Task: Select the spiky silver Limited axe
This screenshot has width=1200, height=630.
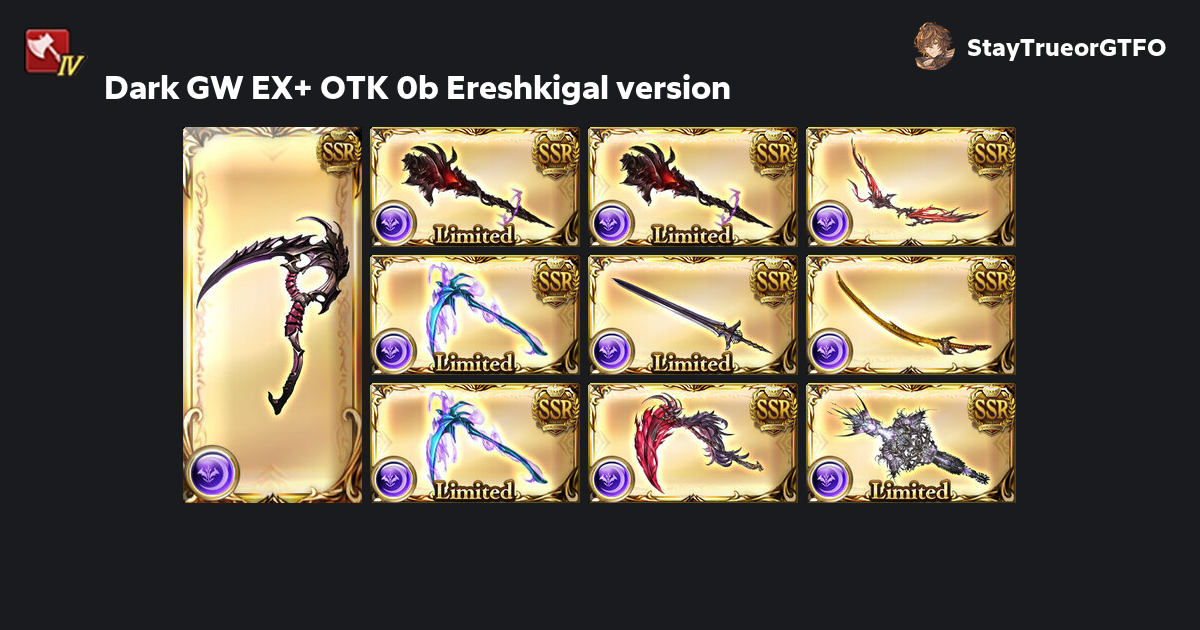Action: tap(911, 443)
